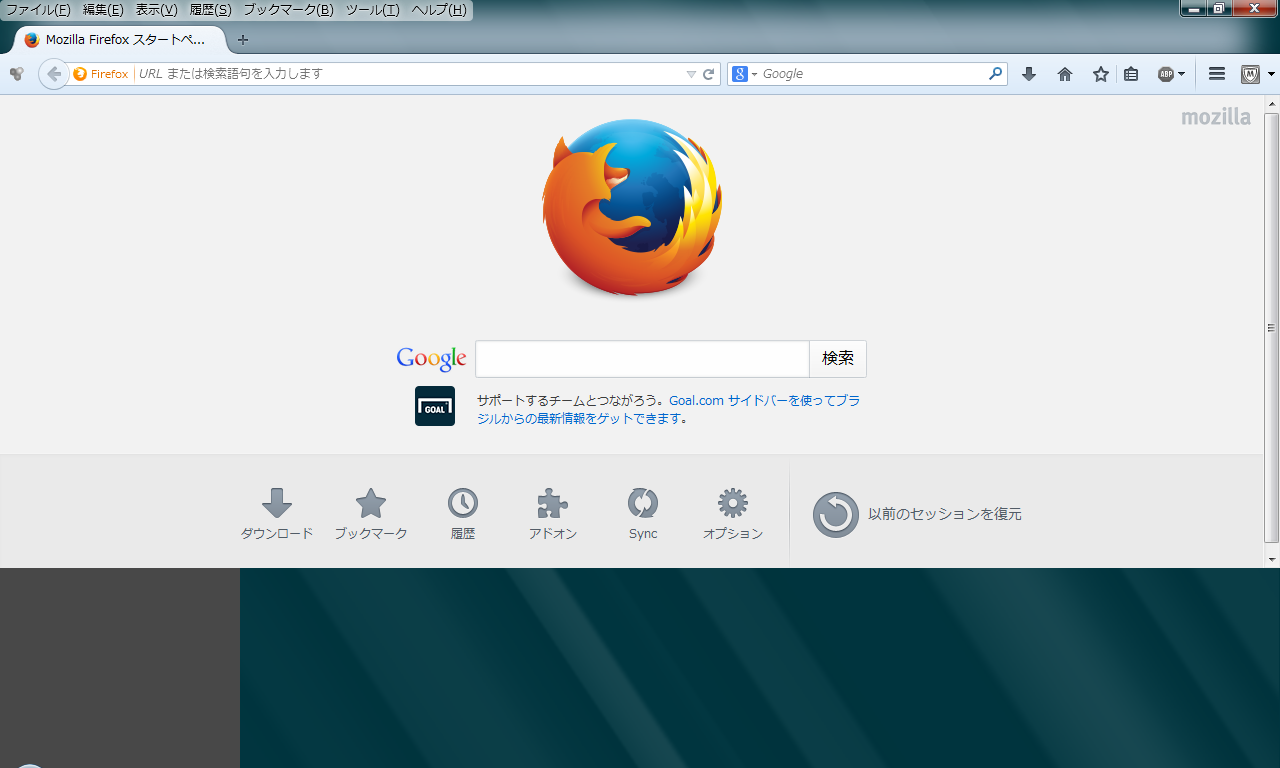
Task: Open the hamburger menu button
Action: click(1217, 74)
